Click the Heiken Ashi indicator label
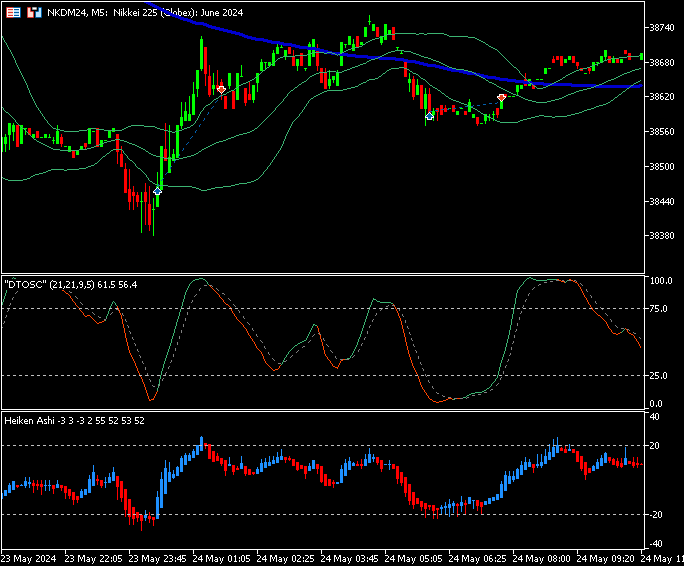This screenshot has width=684, height=566. coord(74,421)
